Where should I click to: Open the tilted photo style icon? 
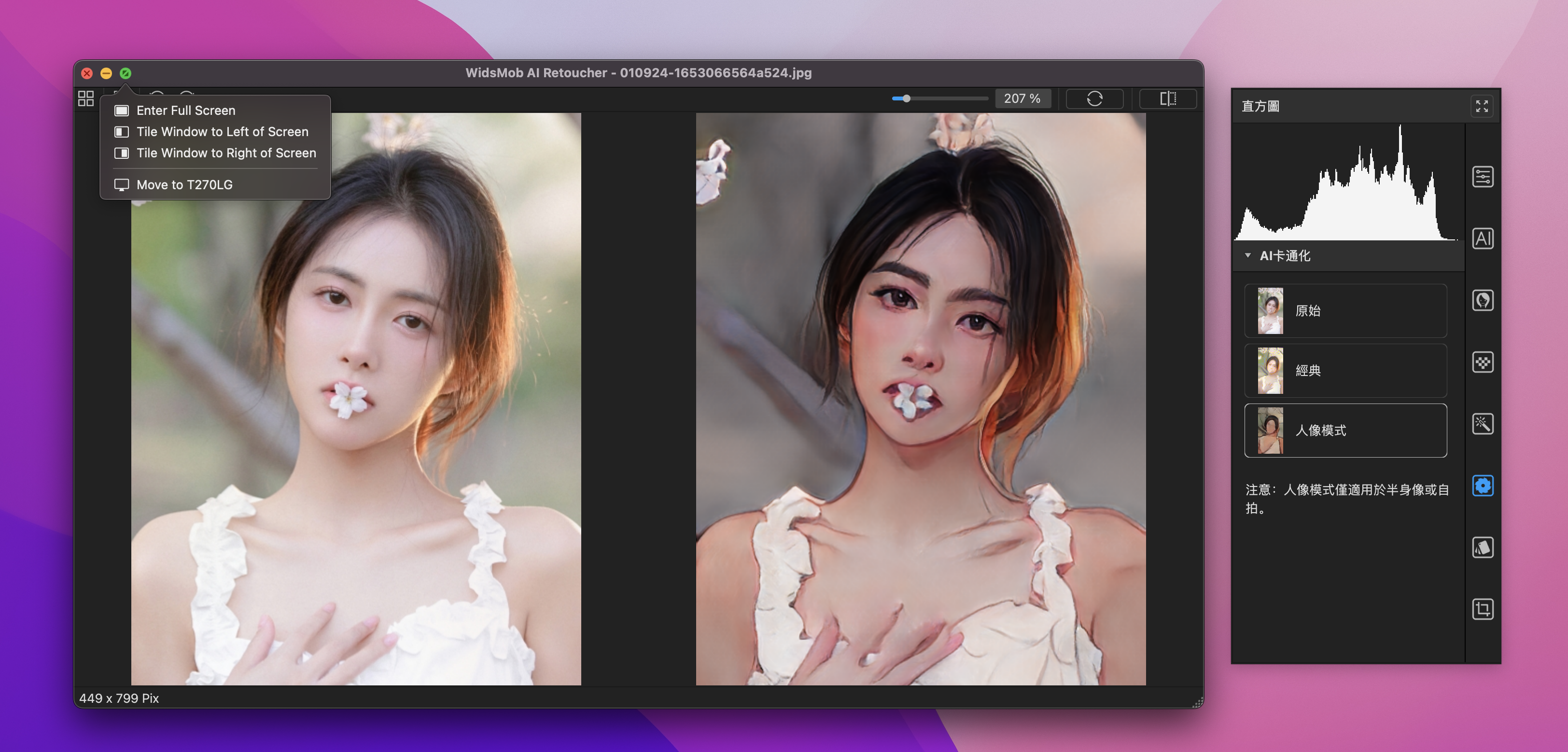1482,547
